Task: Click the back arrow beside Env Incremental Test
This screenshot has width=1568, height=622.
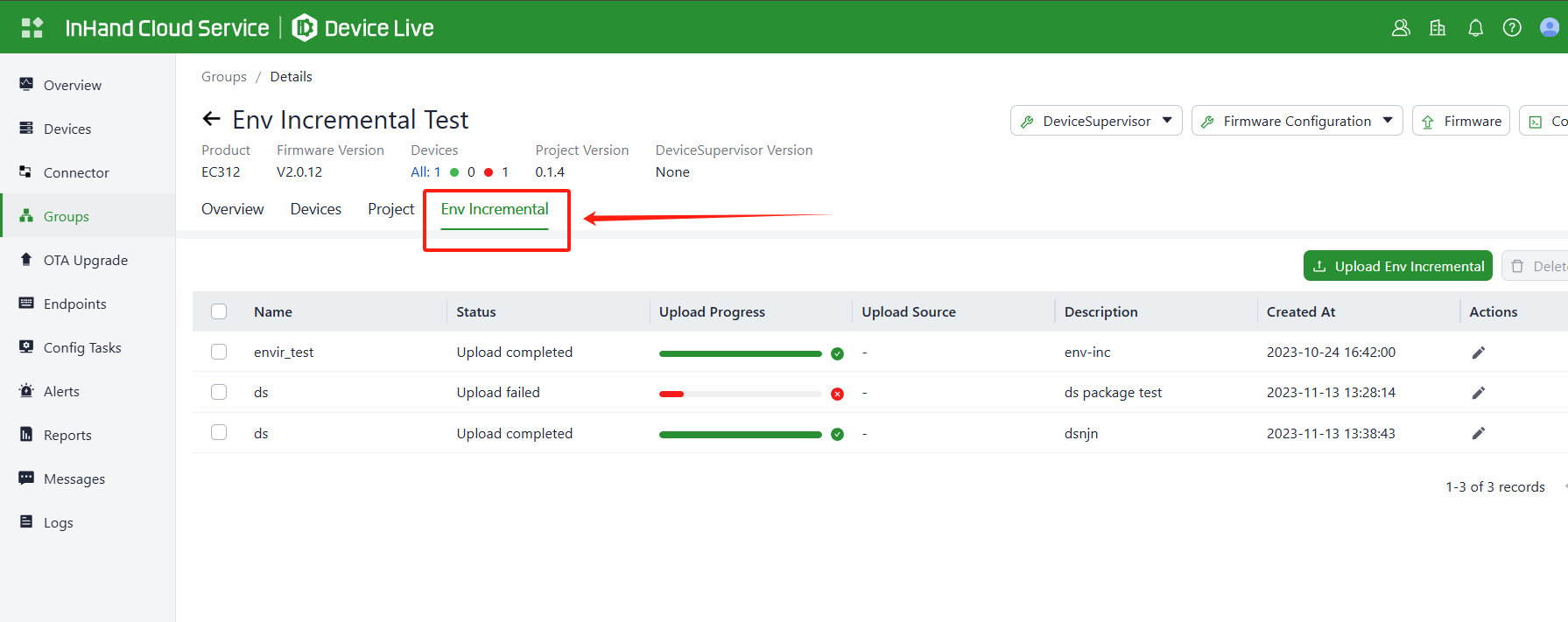Action: click(211, 119)
